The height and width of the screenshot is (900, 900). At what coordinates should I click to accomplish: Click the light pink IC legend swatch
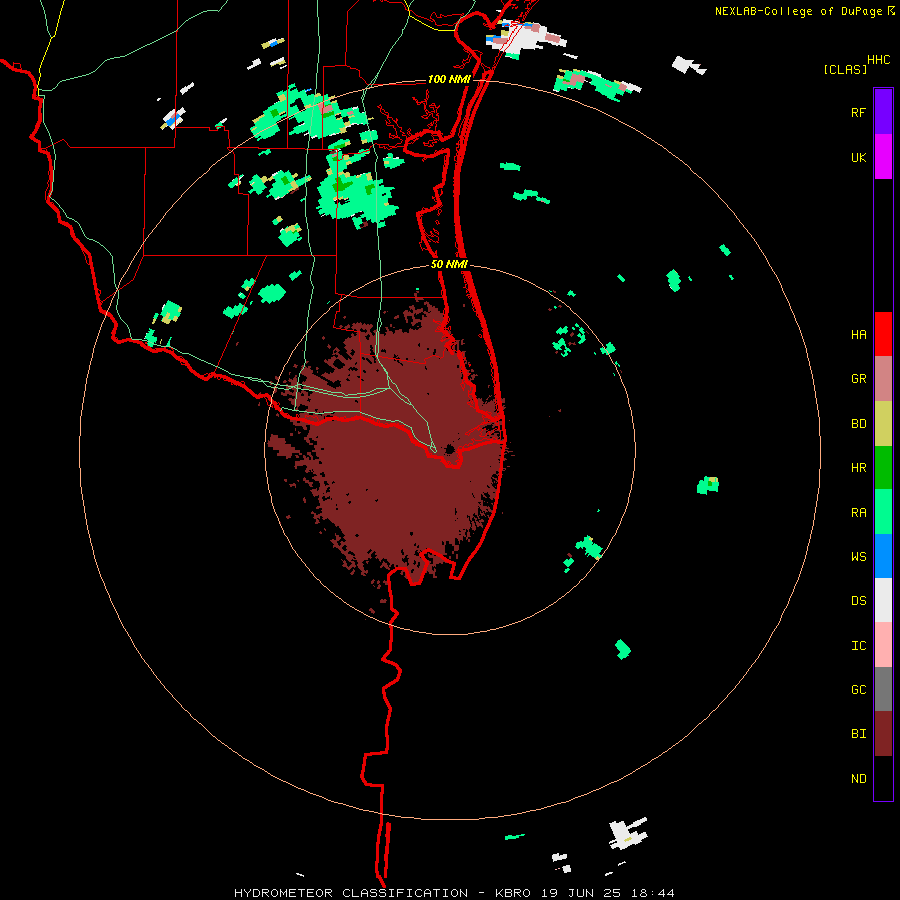(883, 645)
